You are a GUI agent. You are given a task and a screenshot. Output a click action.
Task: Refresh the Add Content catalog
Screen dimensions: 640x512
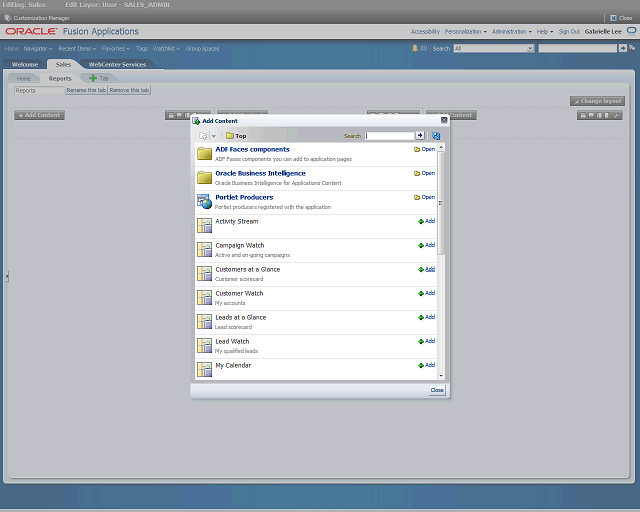pyautogui.click(x=436, y=136)
